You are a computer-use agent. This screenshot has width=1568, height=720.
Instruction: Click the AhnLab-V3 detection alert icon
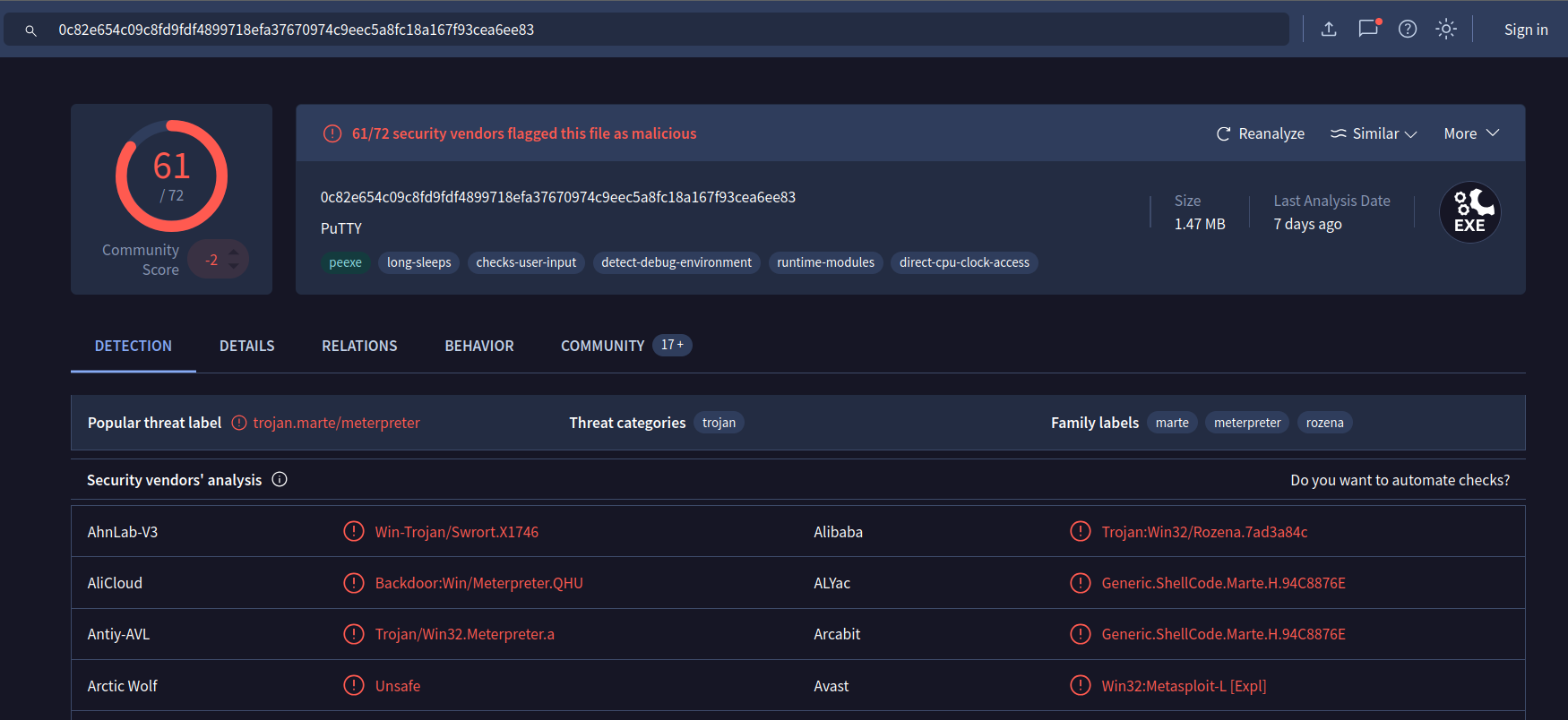(354, 531)
